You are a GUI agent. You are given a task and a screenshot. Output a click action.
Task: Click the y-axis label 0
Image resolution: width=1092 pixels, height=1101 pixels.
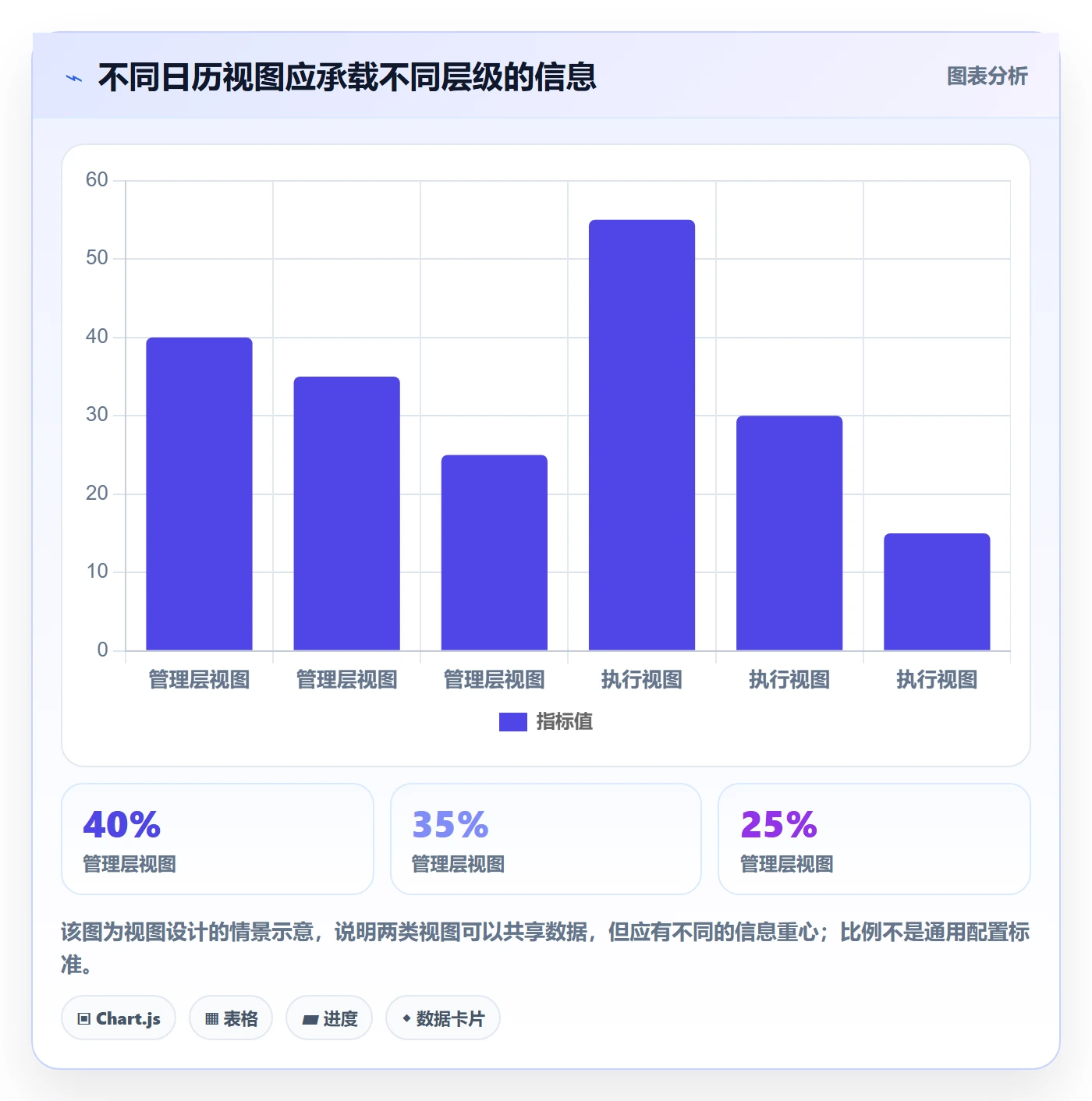102,650
